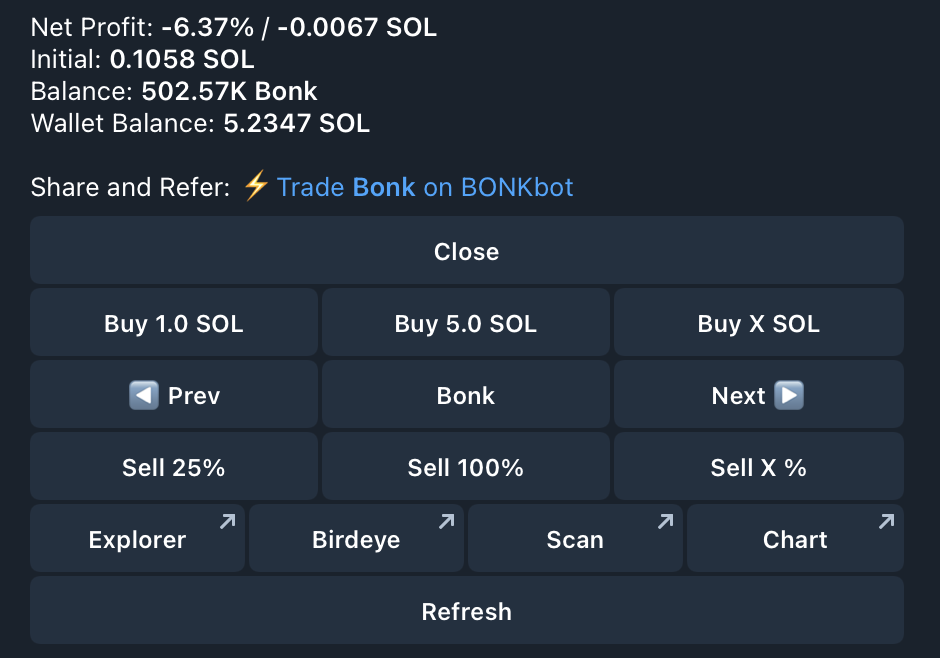Sell 25% of the Bonk position
Image resolution: width=940 pixels, height=658 pixels.
coord(173,468)
